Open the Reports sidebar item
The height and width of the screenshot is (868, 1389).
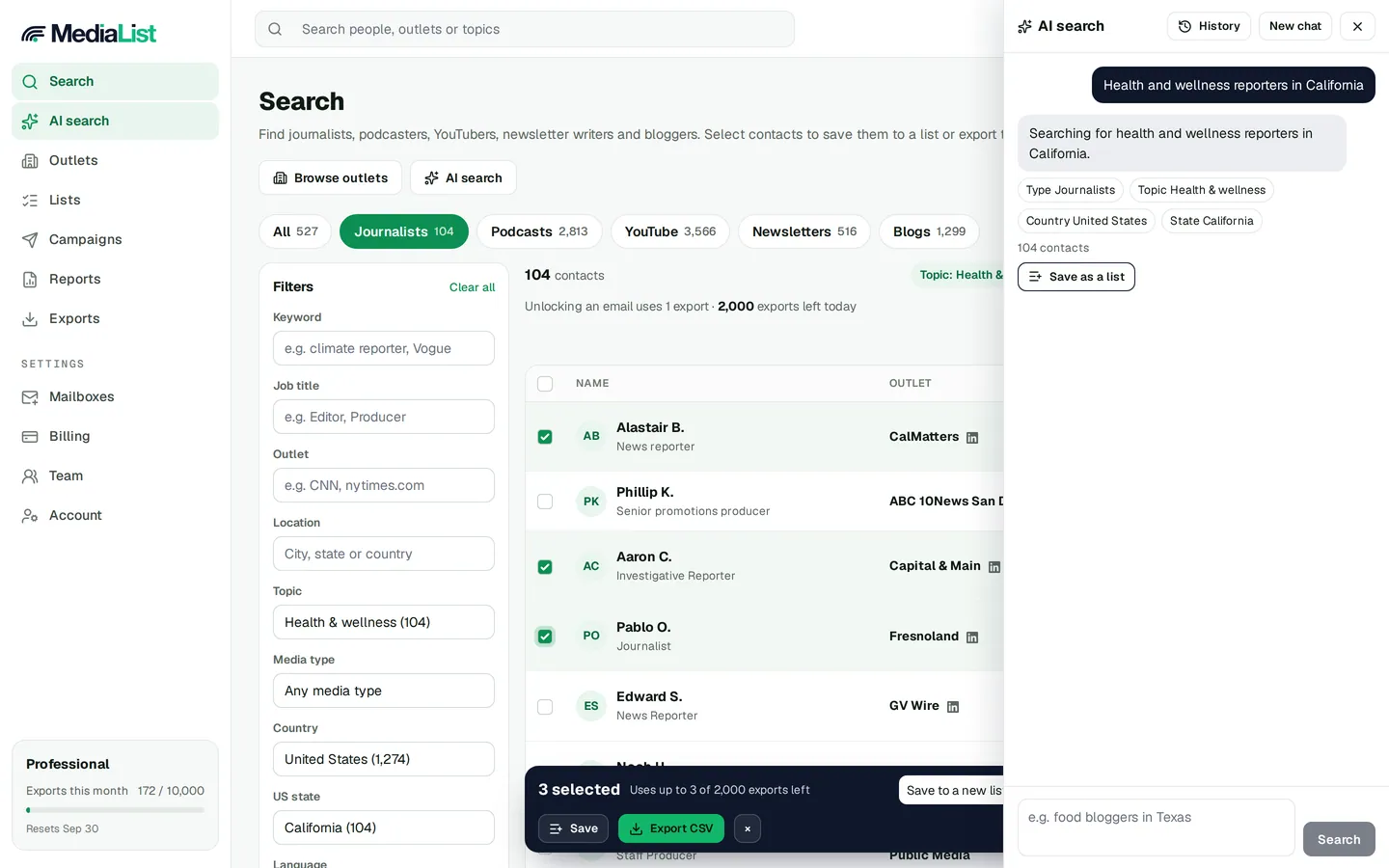click(115, 279)
